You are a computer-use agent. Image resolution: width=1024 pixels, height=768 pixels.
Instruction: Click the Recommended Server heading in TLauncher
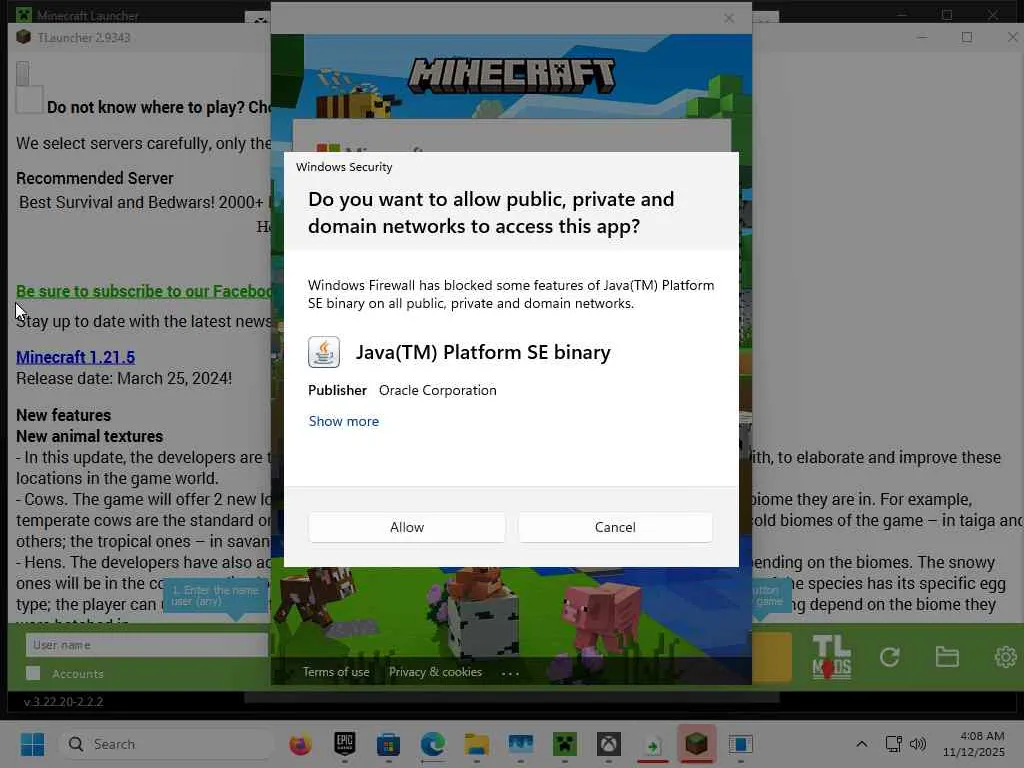pos(95,178)
